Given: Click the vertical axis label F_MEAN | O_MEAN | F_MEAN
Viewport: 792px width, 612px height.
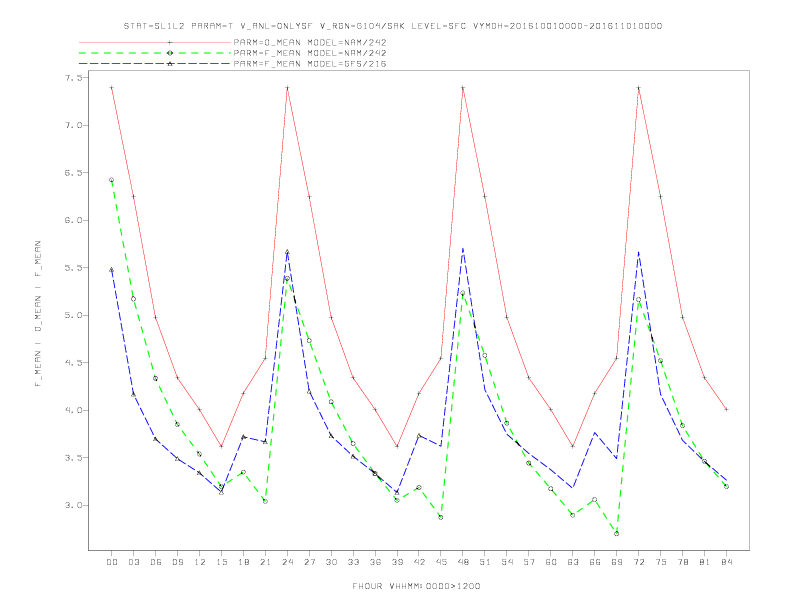Looking at the screenshot, I should tap(38, 314).
